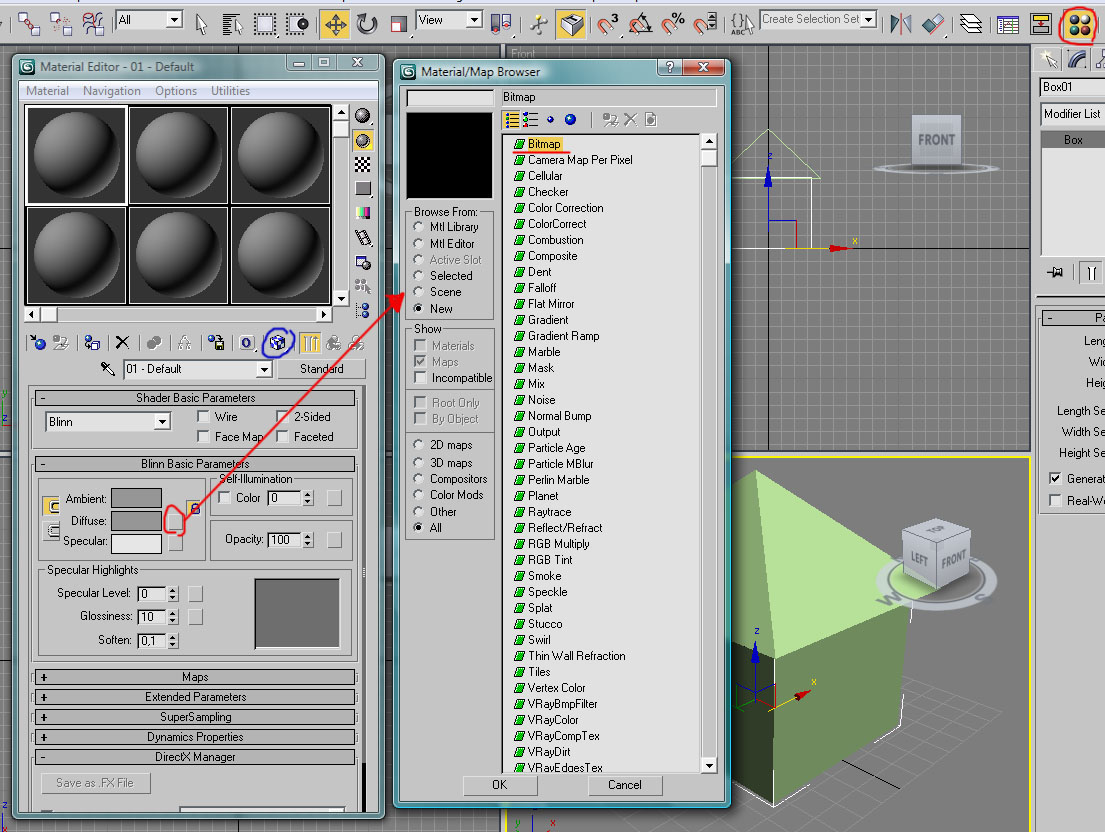Select the Move tool in toolbar

pos(335,23)
